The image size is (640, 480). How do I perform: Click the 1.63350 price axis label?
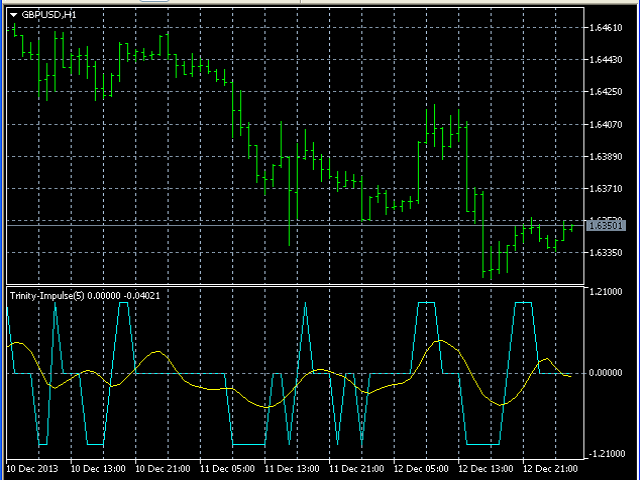pyautogui.click(x=607, y=253)
